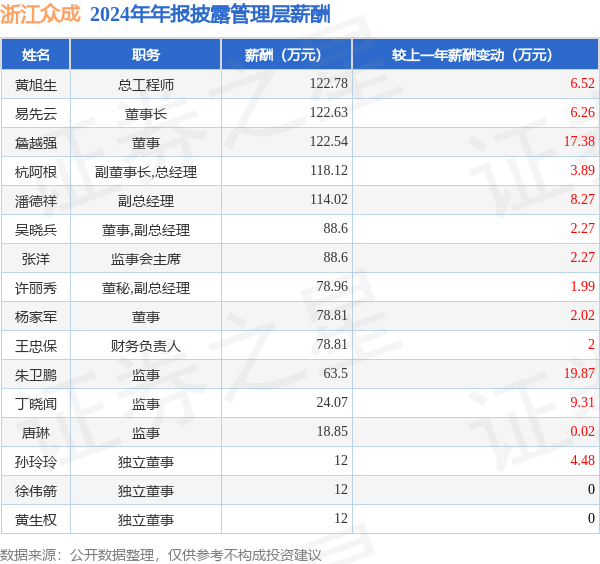Click the name 徐伟箭

[x=36, y=492]
